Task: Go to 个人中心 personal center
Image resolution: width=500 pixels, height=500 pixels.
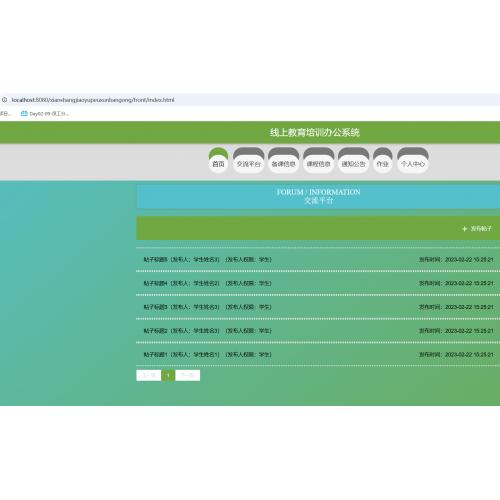Action: 413,161
